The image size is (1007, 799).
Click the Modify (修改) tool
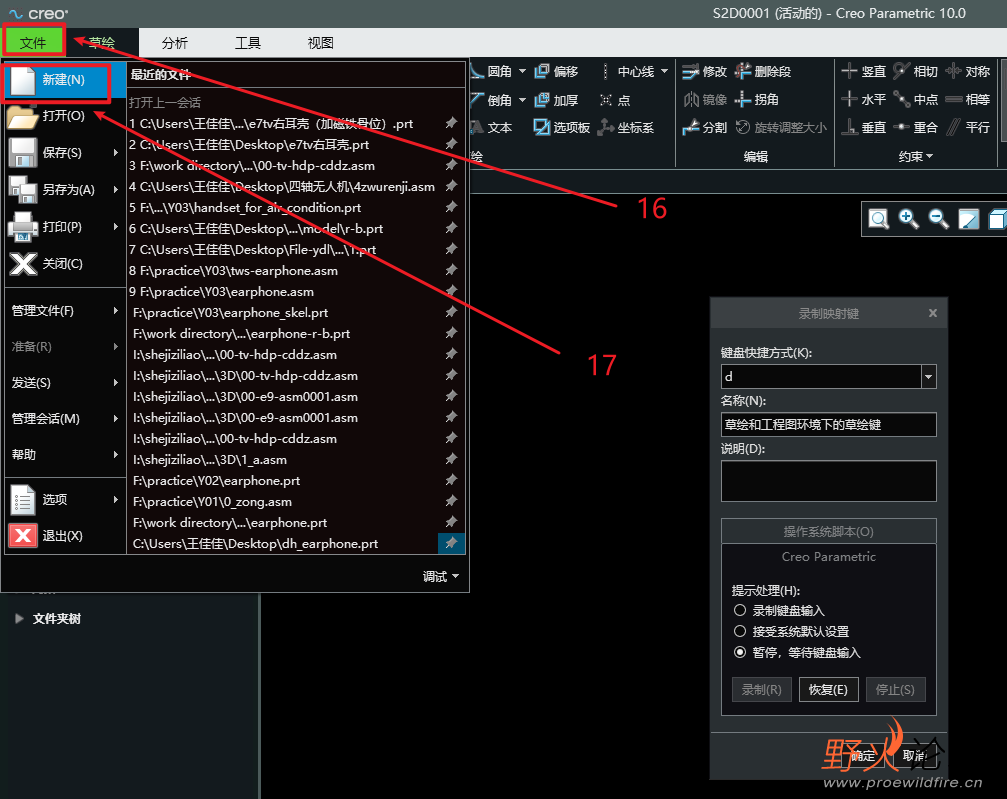[x=704, y=71]
